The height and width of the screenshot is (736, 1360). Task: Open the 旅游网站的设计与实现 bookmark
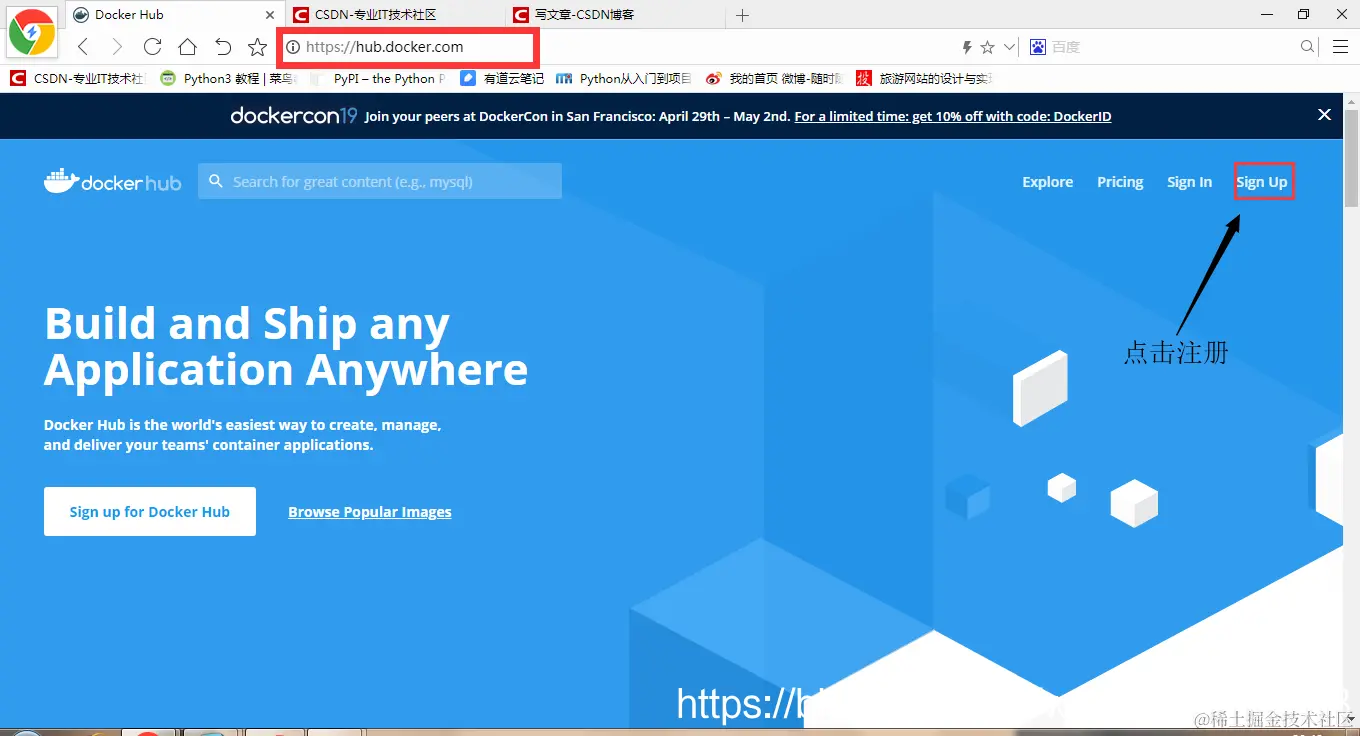click(924, 78)
